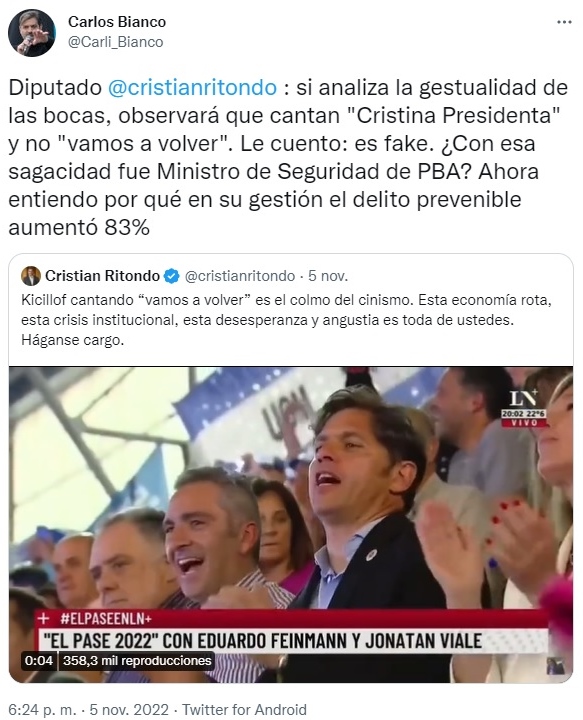Open the Carlos Bianco display name
Screen dimensions: 583x720
click(117, 22)
